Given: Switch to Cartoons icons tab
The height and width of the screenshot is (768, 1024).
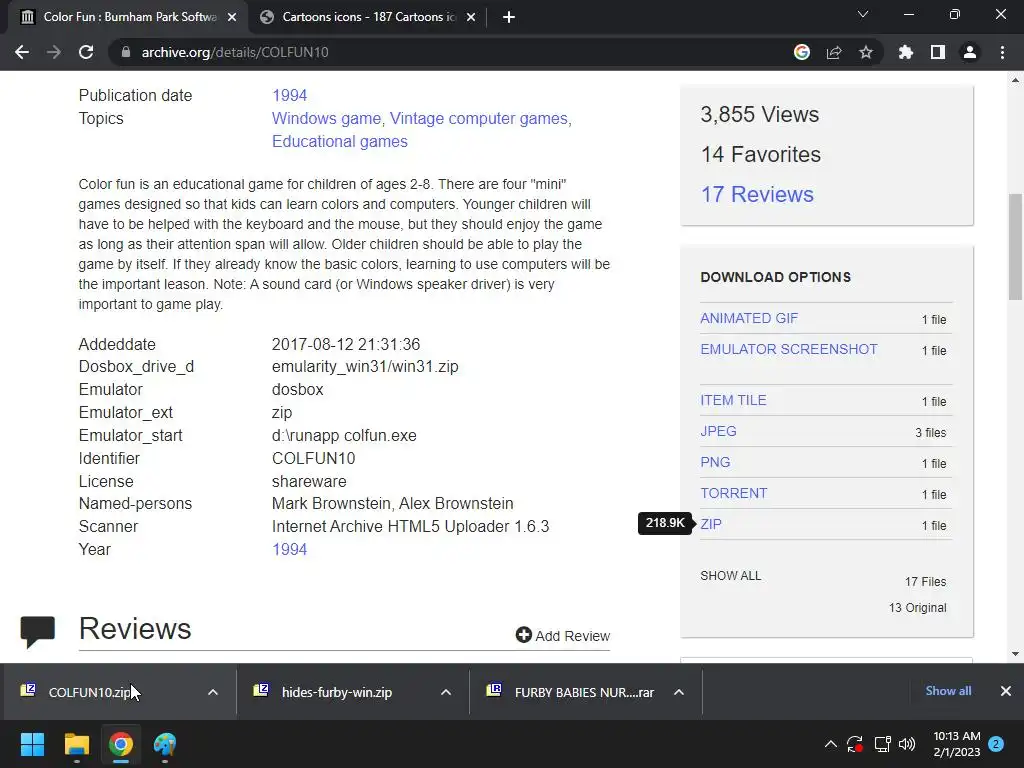Looking at the screenshot, I should 367,17.
